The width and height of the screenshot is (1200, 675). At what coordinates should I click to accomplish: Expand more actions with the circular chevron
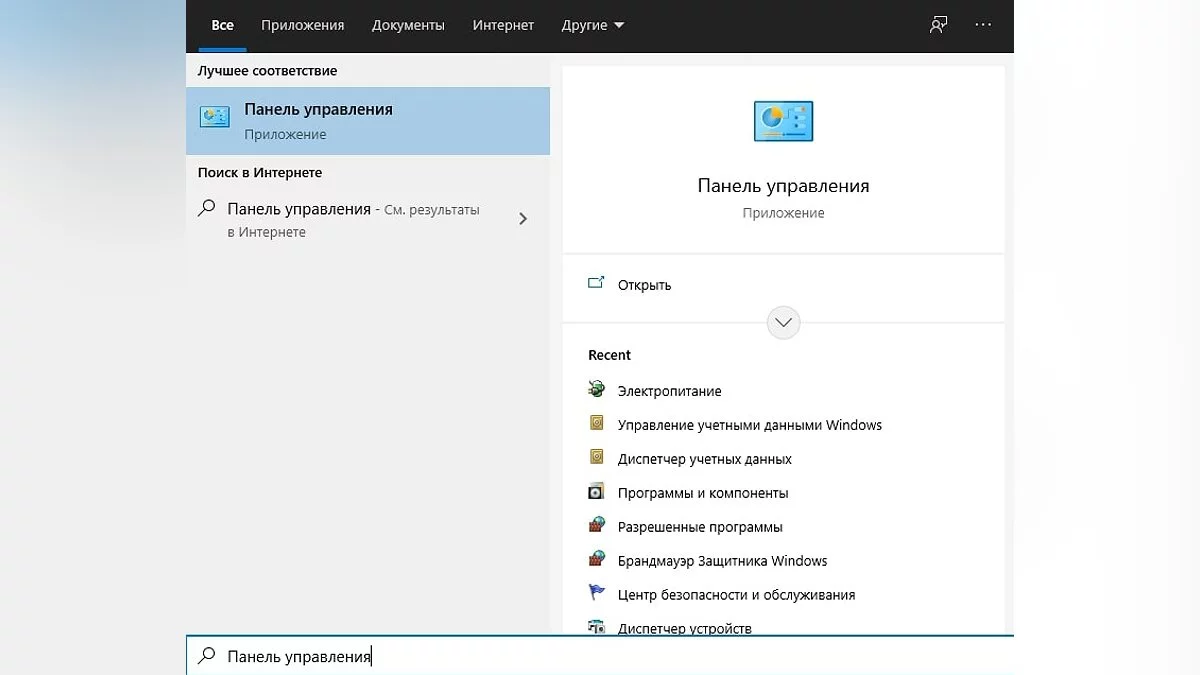(783, 322)
